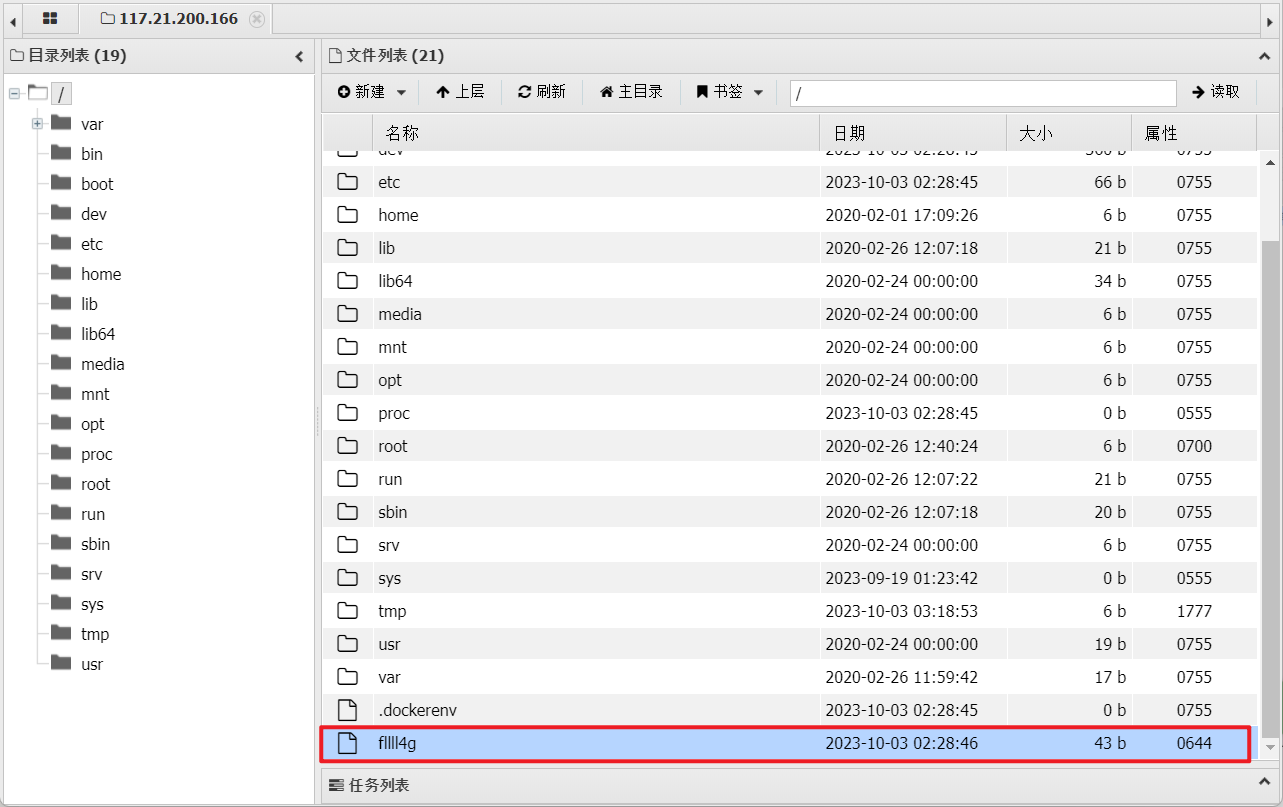
Task: Open the 书签 bookmarks dropdown
Action: click(x=730, y=92)
